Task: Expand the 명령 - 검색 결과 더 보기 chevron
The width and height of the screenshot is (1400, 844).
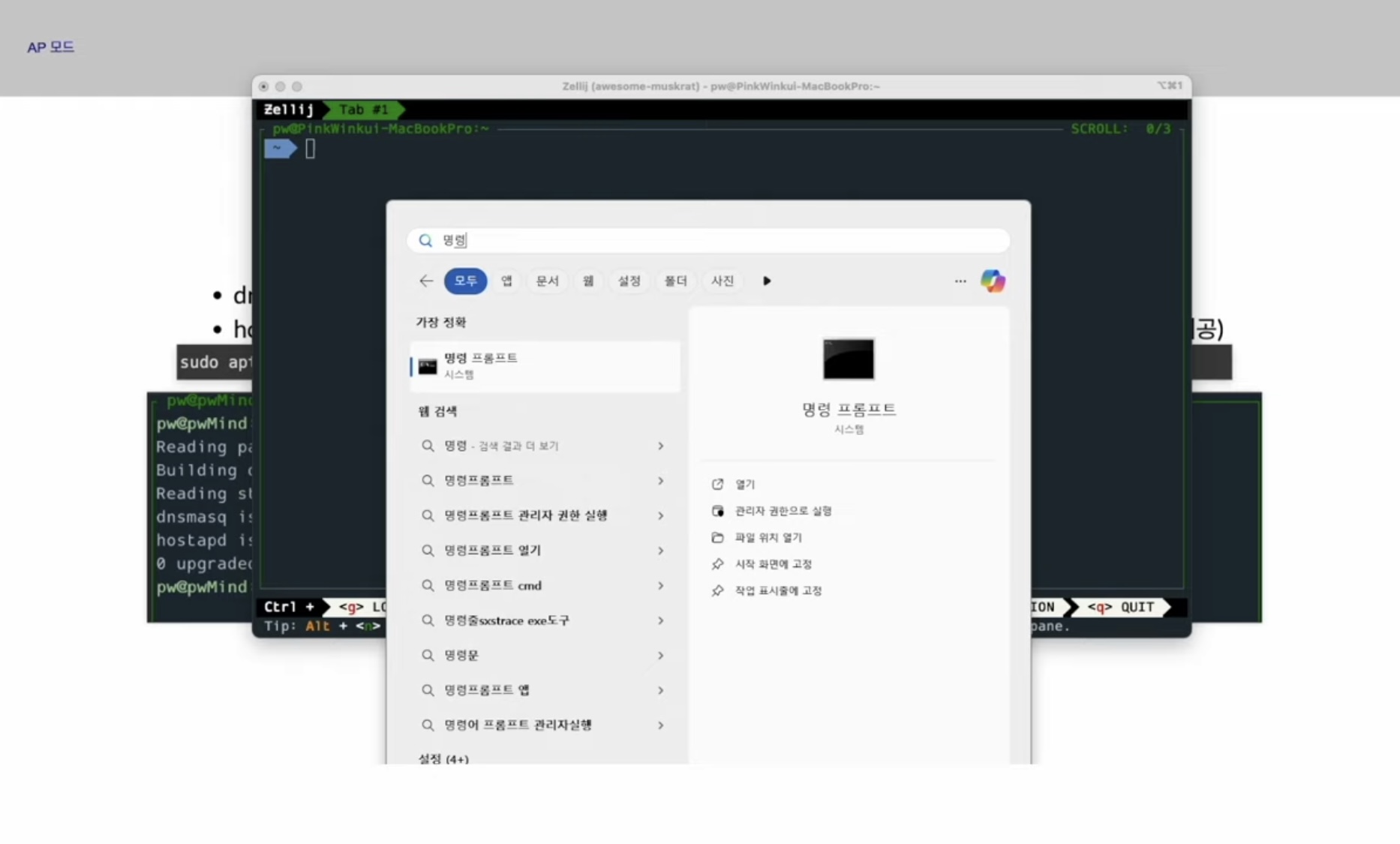Action: (661, 446)
